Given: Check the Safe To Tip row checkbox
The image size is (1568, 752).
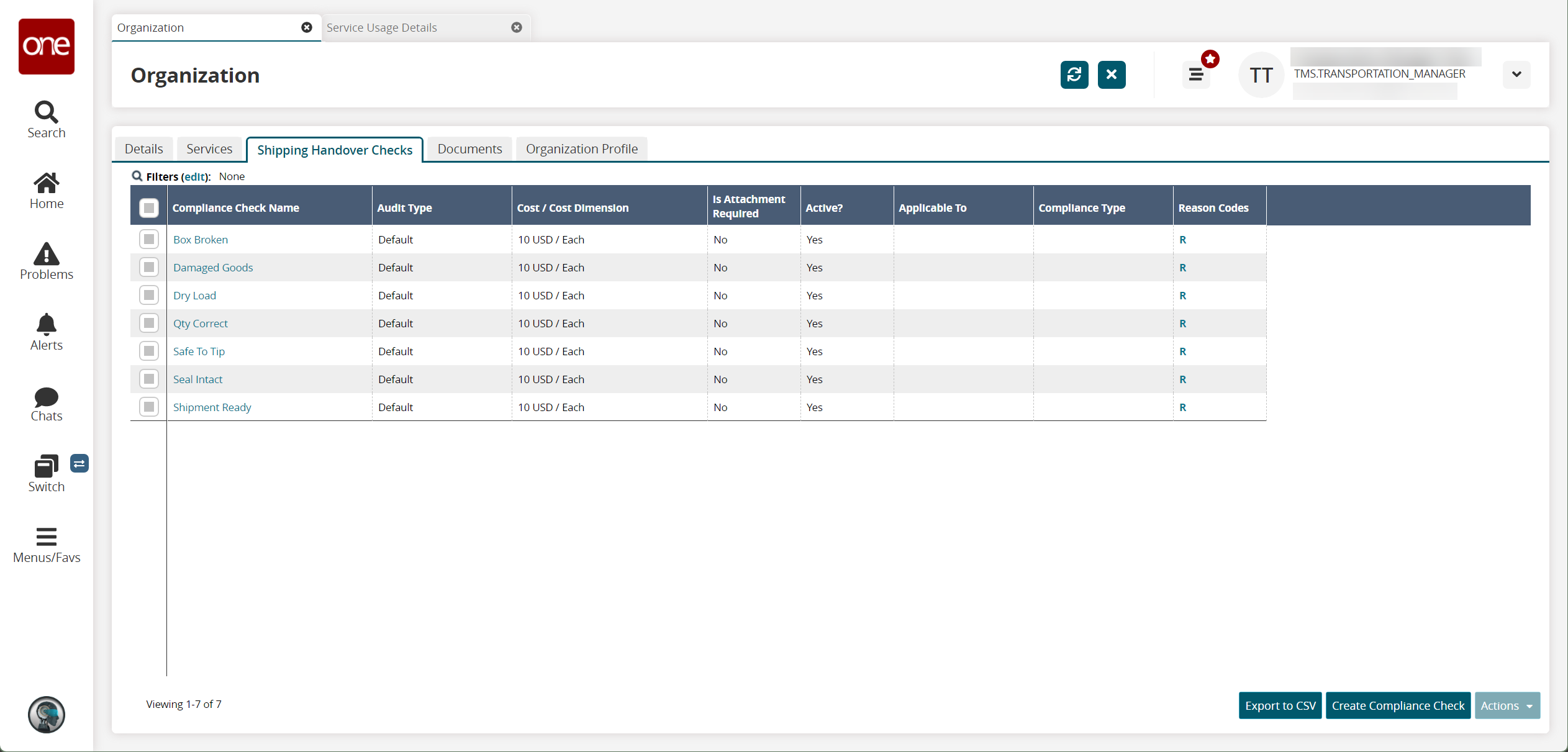Looking at the screenshot, I should (x=149, y=351).
